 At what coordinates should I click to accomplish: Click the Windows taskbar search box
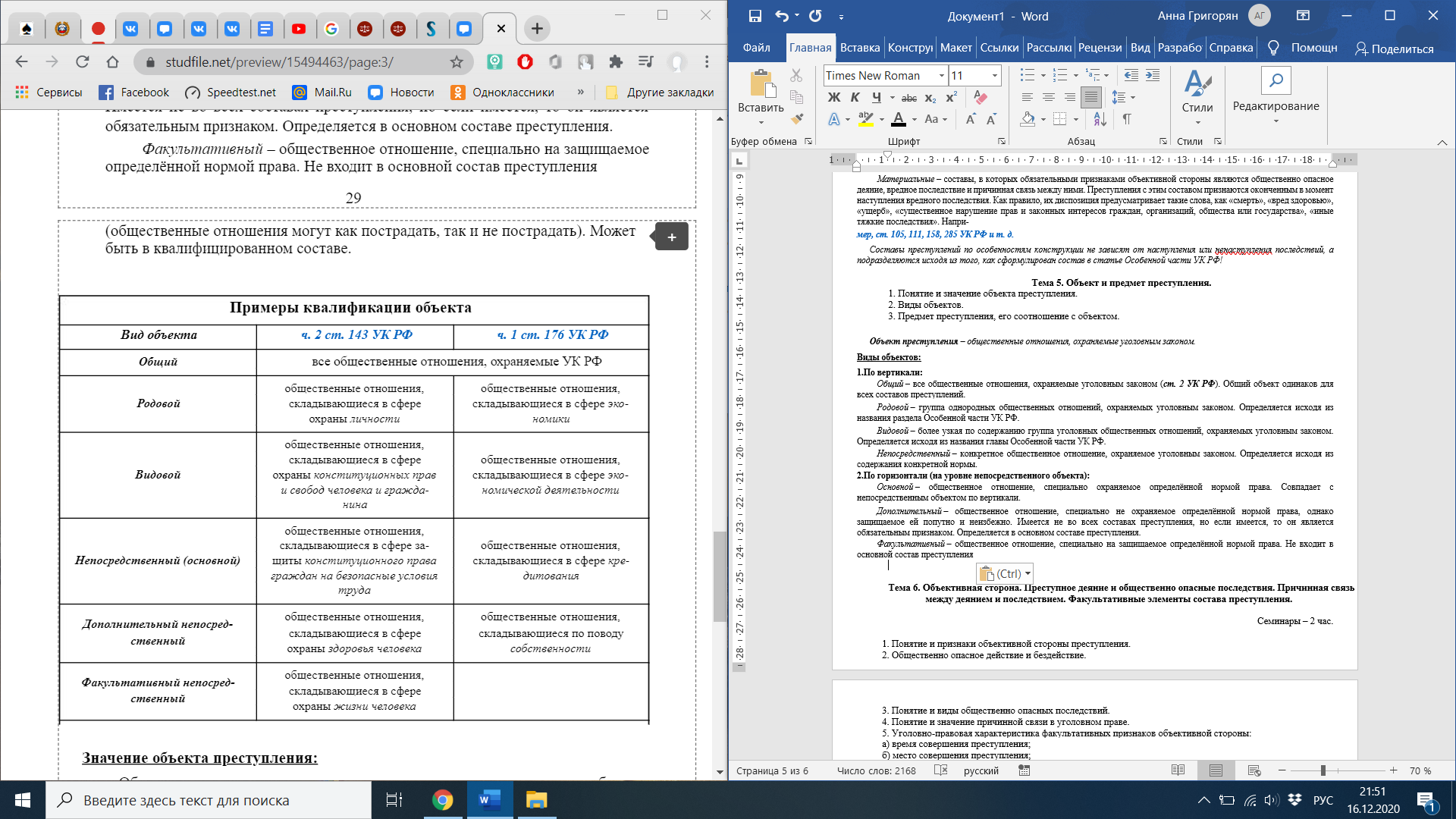click(x=209, y=800)
